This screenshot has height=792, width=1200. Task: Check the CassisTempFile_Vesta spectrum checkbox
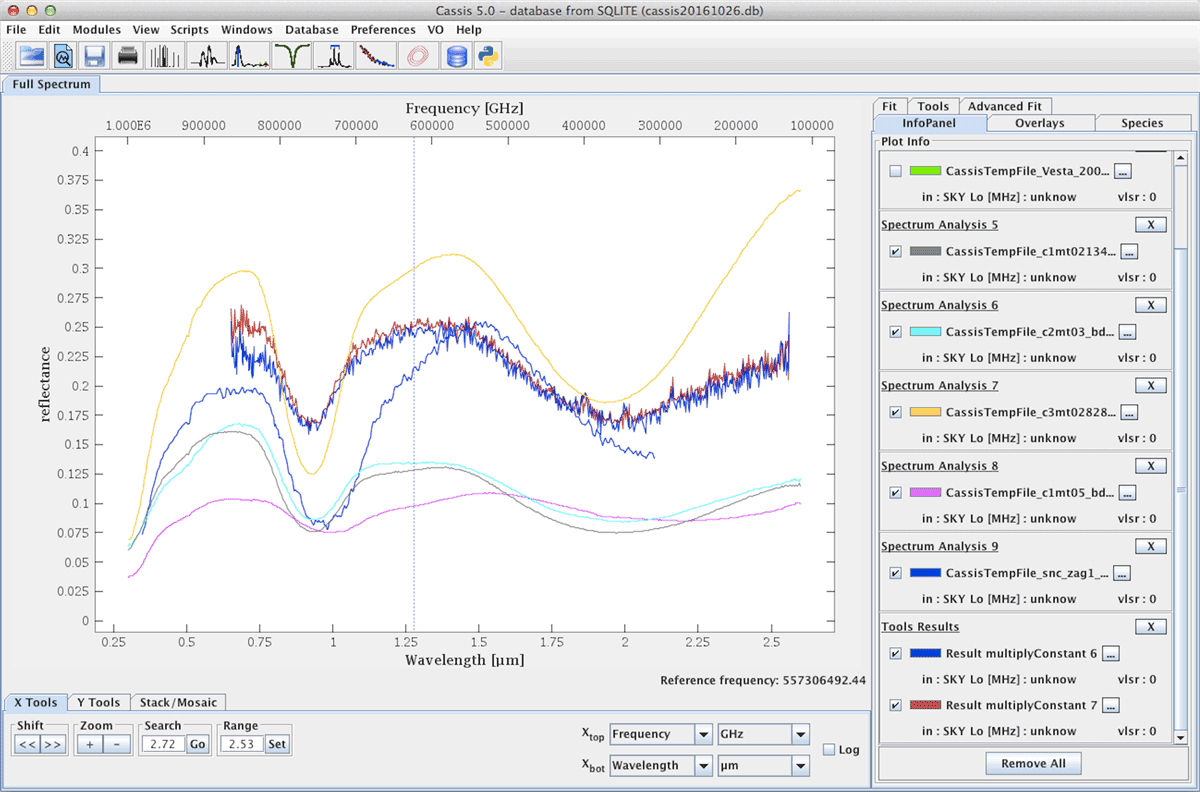coord(895,171)
